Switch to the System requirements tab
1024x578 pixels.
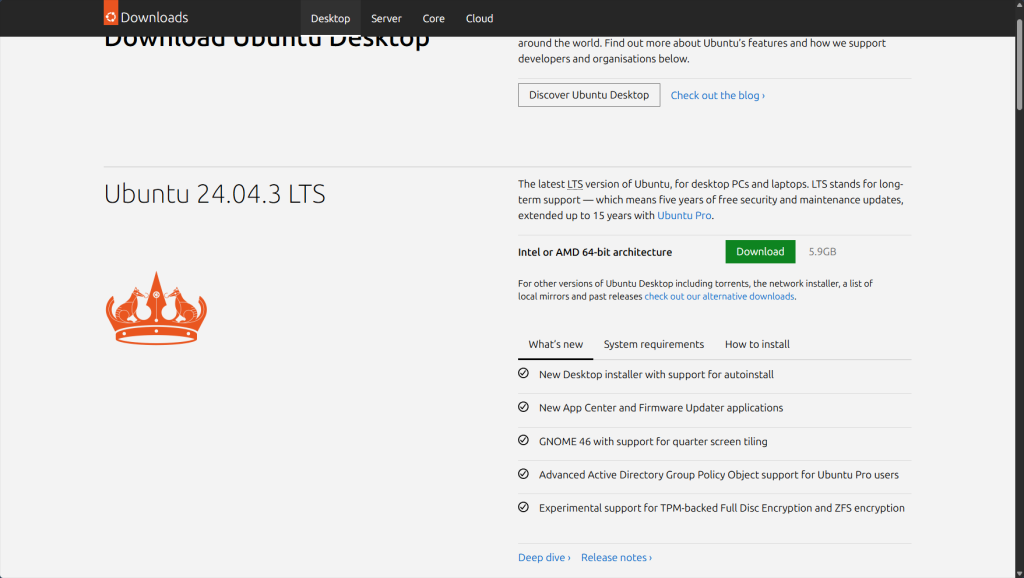tap(653, 344)
